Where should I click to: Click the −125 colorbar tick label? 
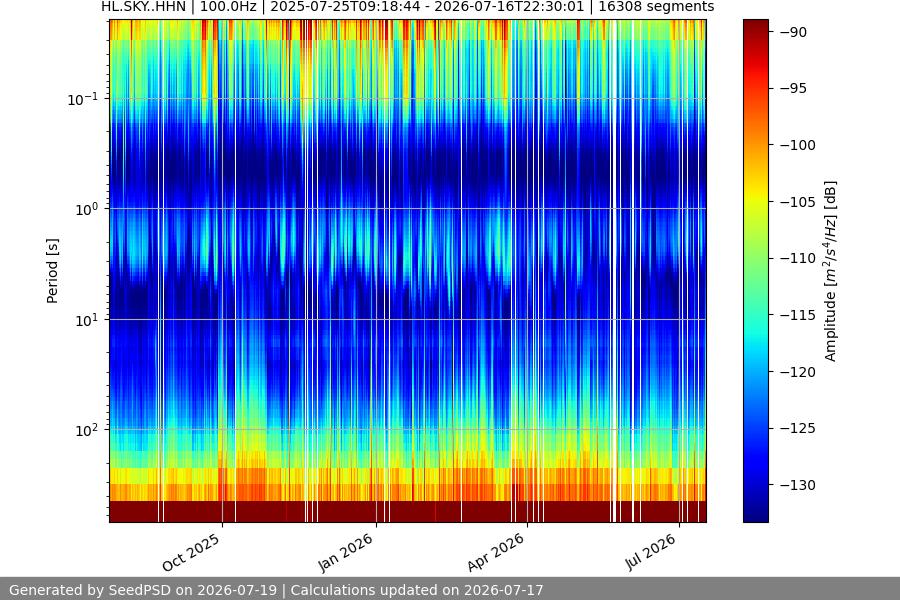tap(797, 428)
